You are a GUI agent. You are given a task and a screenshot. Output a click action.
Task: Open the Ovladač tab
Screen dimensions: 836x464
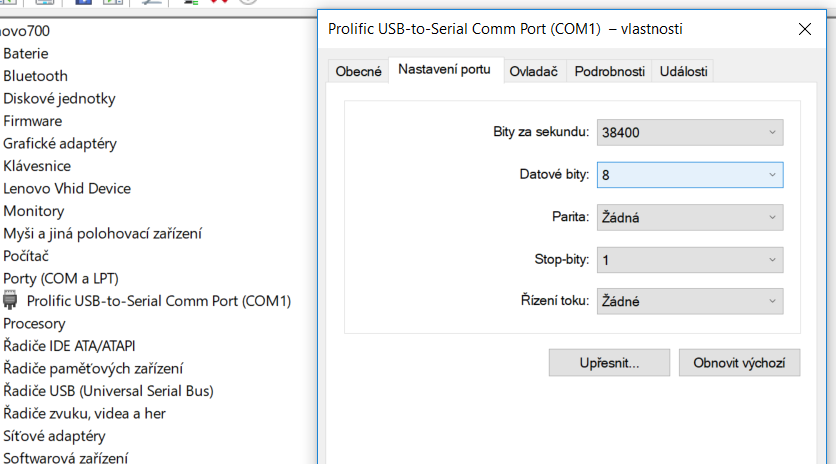[x=533, y=71]
